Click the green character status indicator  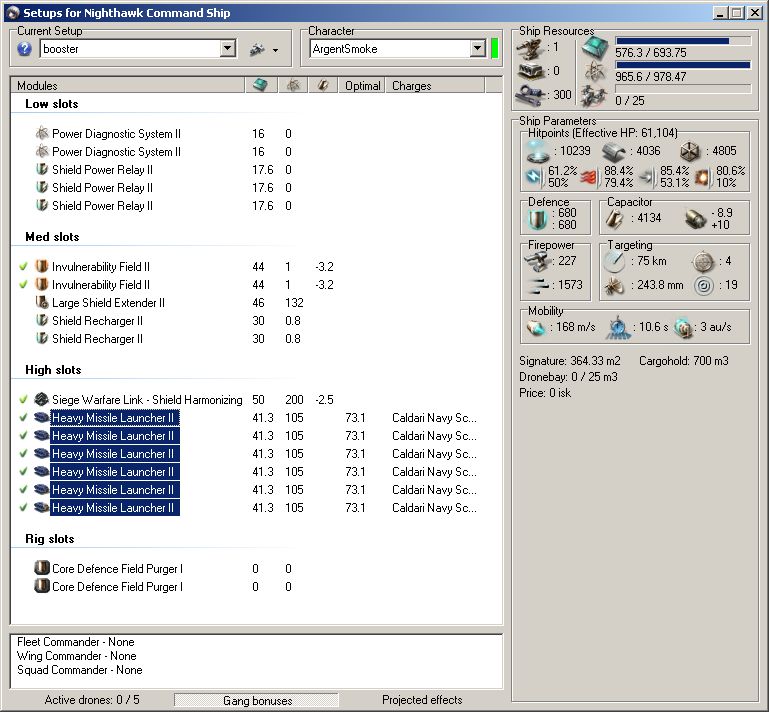click(x=494, y=49)
